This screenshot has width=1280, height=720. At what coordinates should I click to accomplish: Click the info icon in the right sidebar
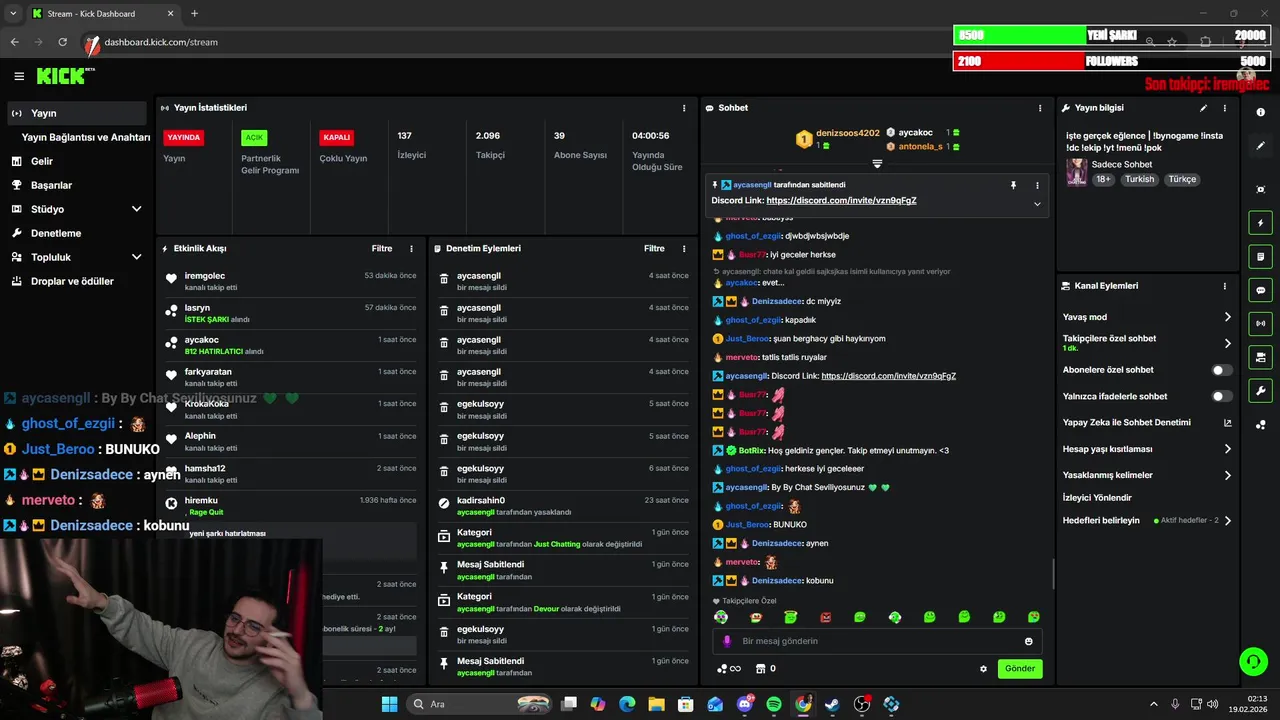pyautogui.click(x=1260, y=112)
